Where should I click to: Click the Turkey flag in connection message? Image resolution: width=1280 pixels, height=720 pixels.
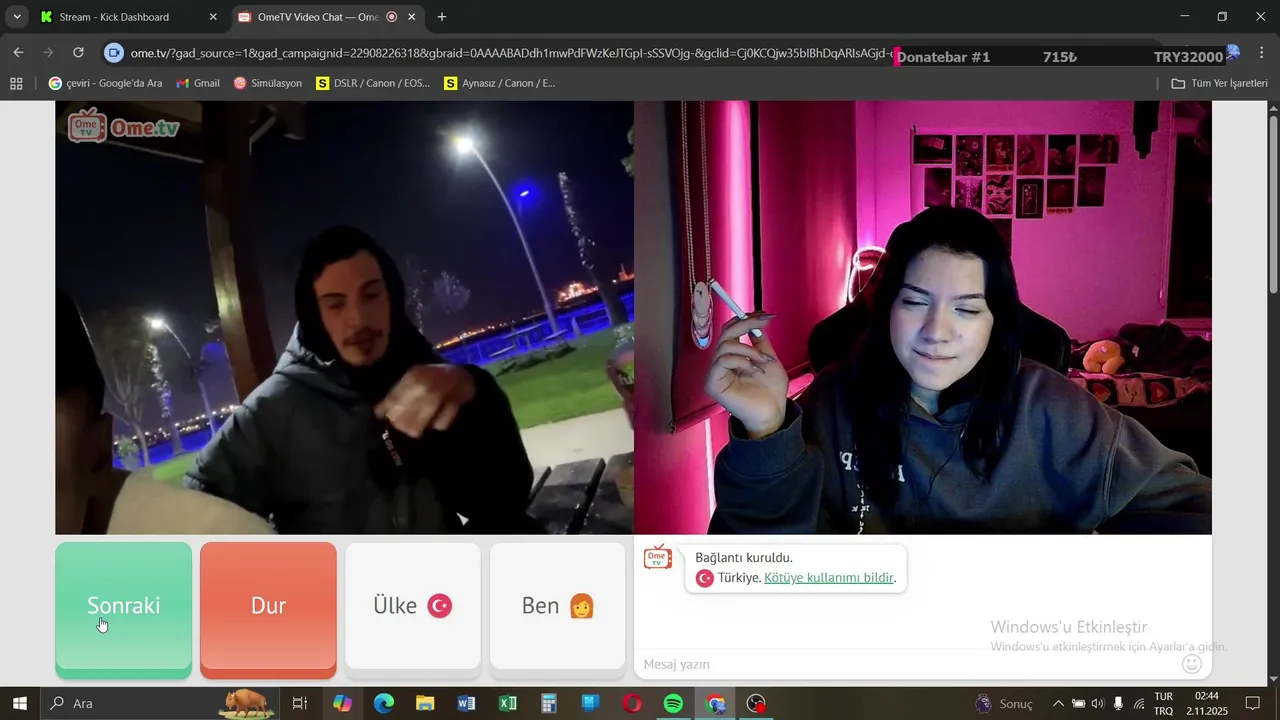point(705,578)
